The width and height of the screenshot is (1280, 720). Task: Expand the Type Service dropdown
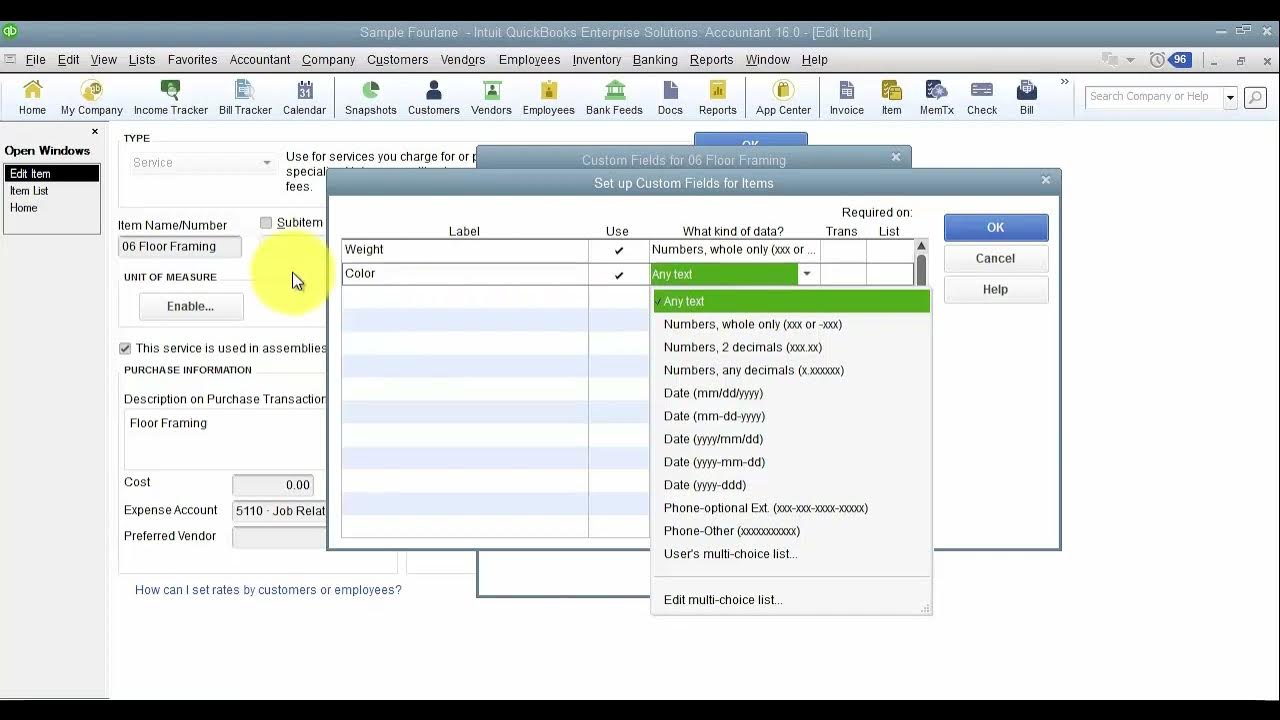tap(266, 163)
